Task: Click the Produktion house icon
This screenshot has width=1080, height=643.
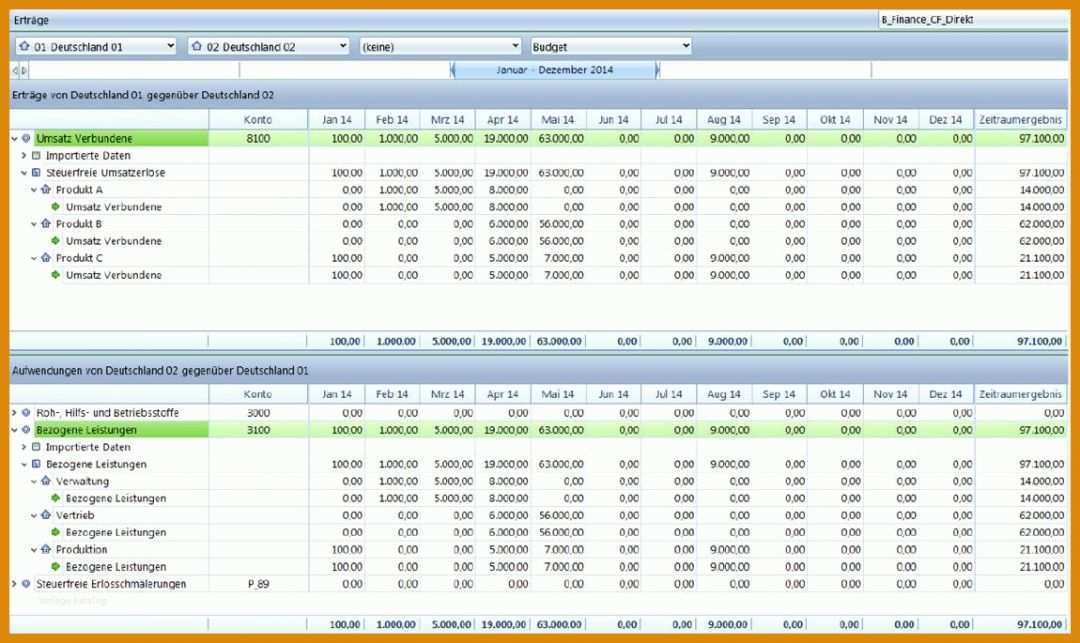Action: (46, 549)
